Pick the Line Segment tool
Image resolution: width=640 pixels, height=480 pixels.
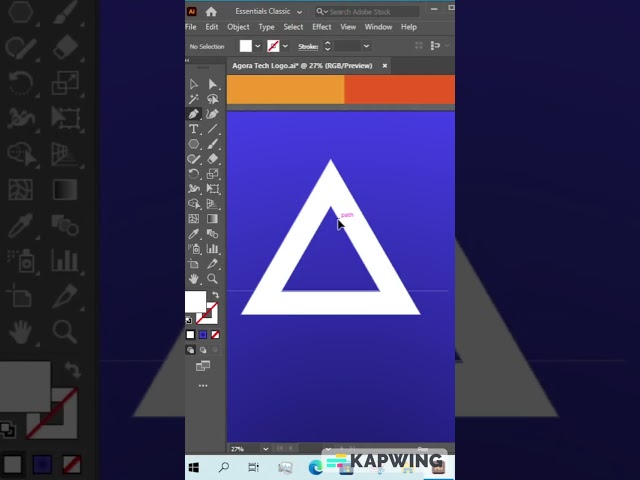coord(212,129)
